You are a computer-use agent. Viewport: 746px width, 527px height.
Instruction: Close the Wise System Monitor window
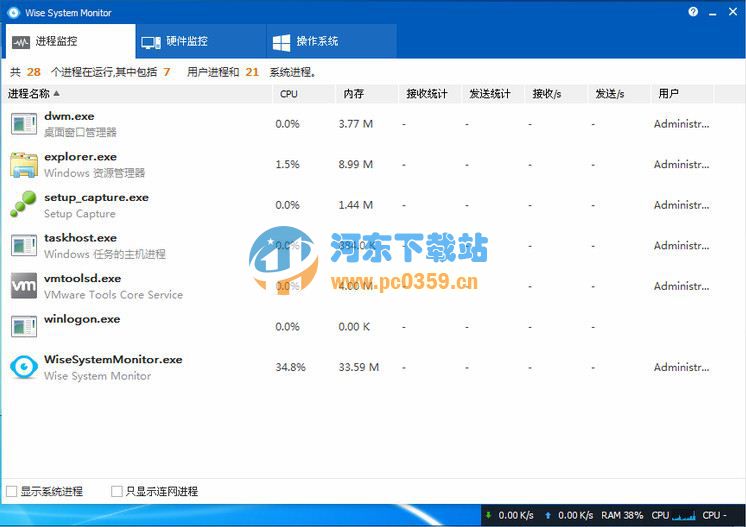[x=733, y=12]
